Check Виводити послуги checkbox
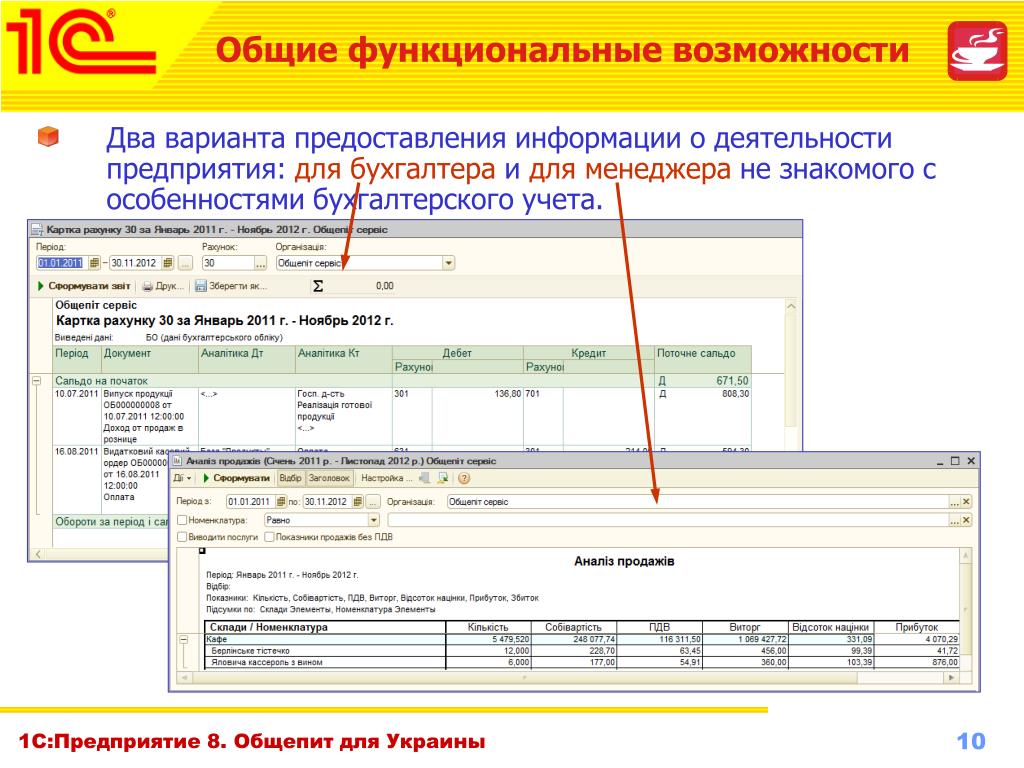 pyautogui.click(x=182, y=537)
